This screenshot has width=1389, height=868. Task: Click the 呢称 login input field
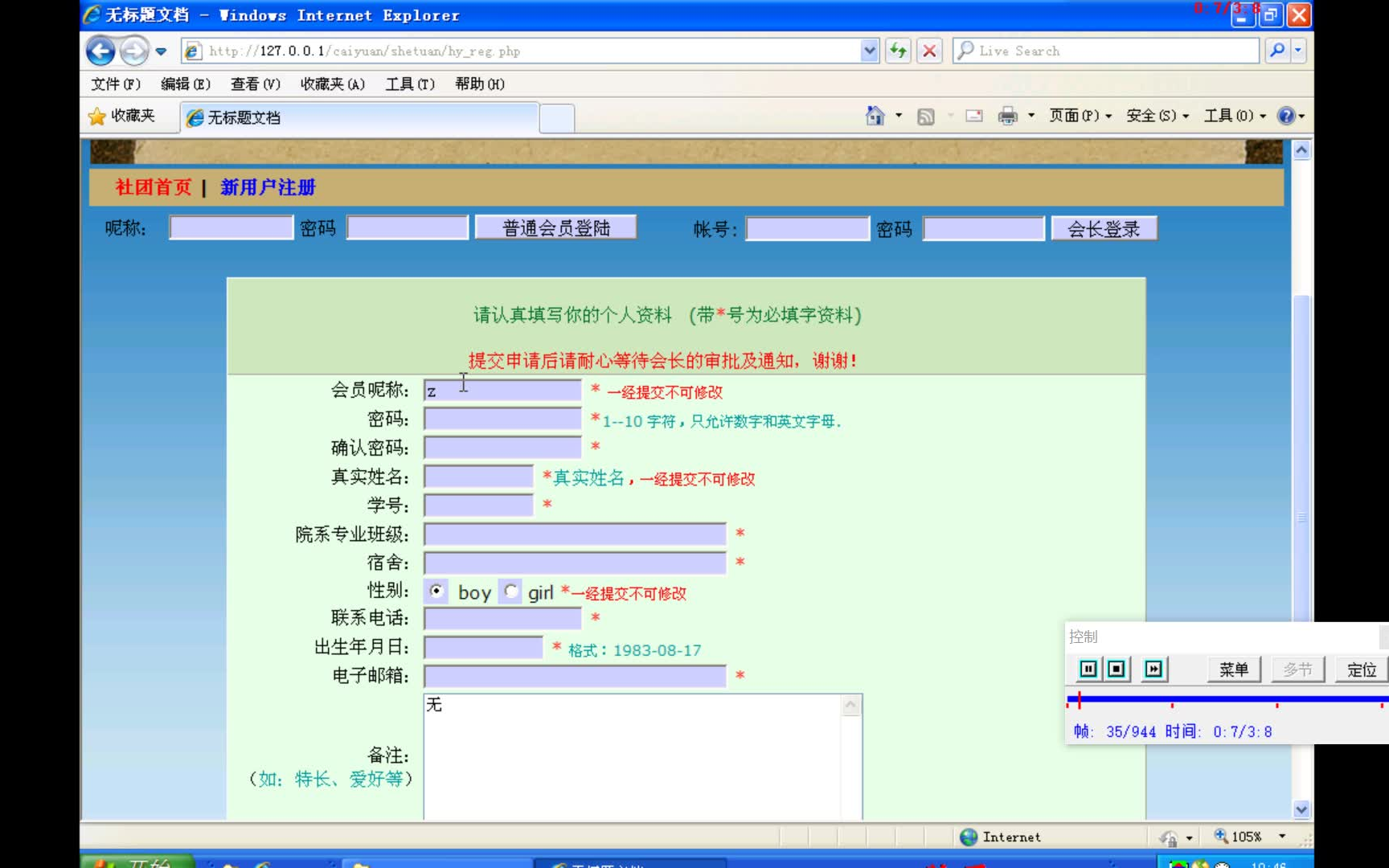pos(231,228)
